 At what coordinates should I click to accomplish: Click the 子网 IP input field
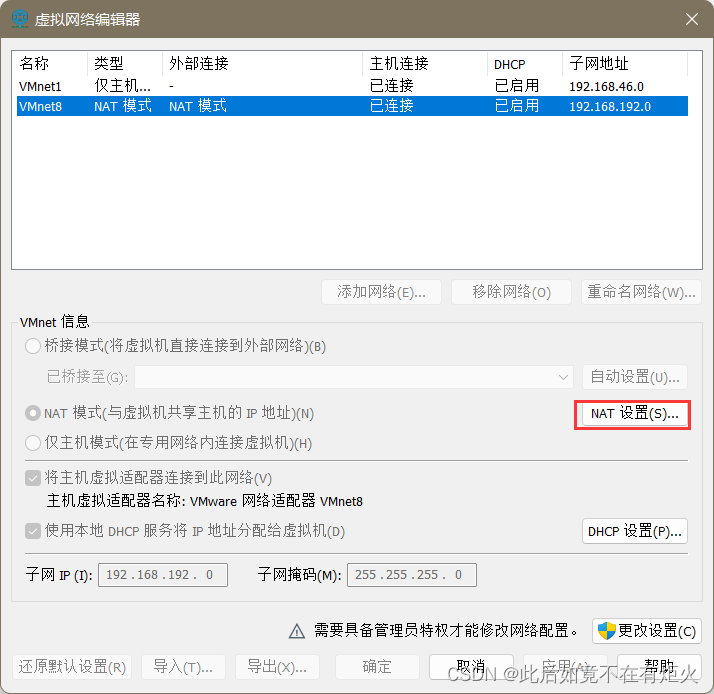point(163,575)
